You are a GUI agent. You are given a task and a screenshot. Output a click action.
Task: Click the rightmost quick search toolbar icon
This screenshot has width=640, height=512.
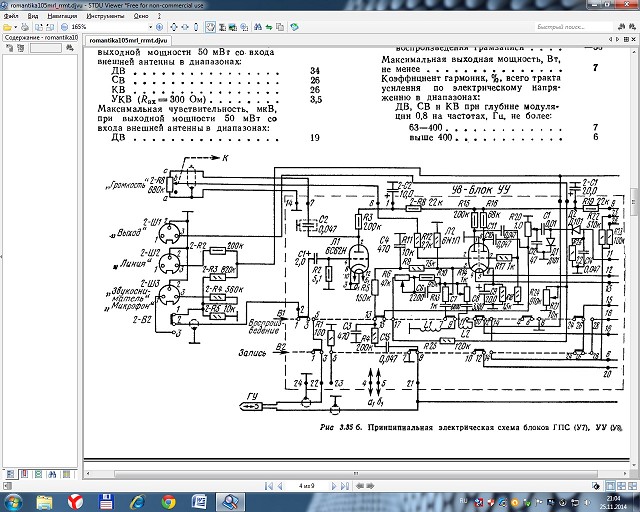point(632,27)
